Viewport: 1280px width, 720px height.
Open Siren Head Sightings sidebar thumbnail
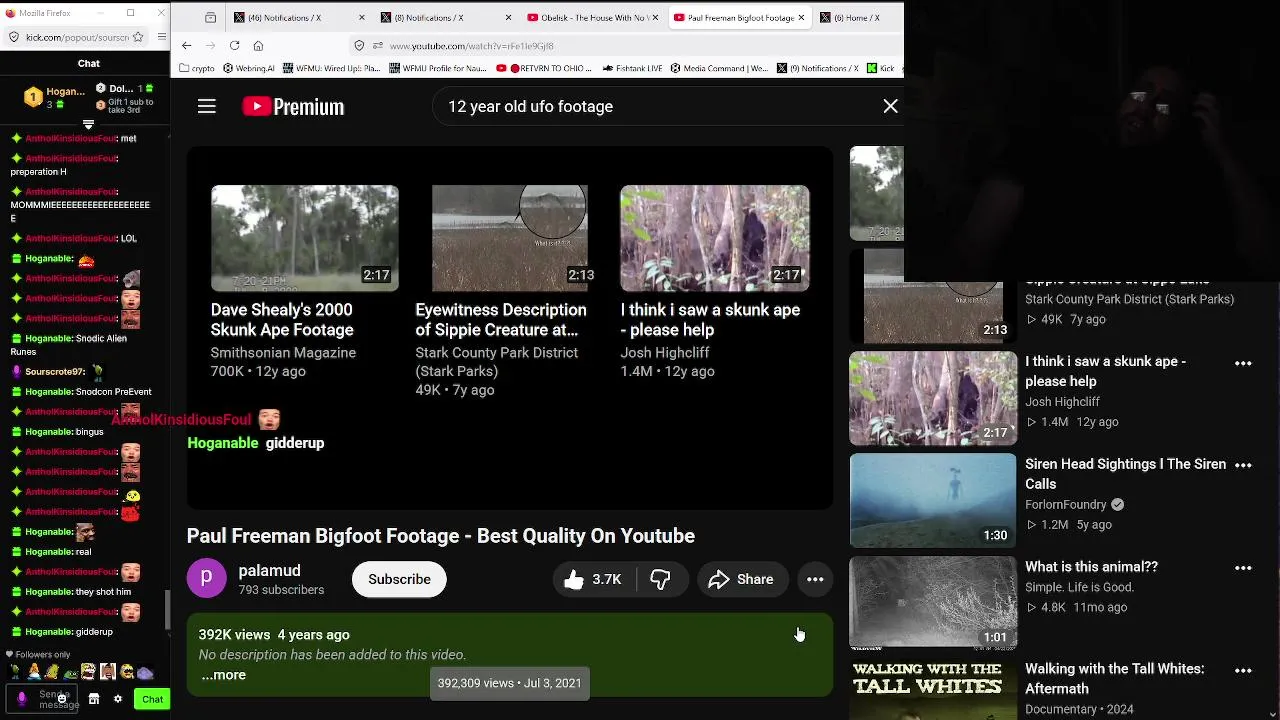pyautogui.click(x=933, y=500)
